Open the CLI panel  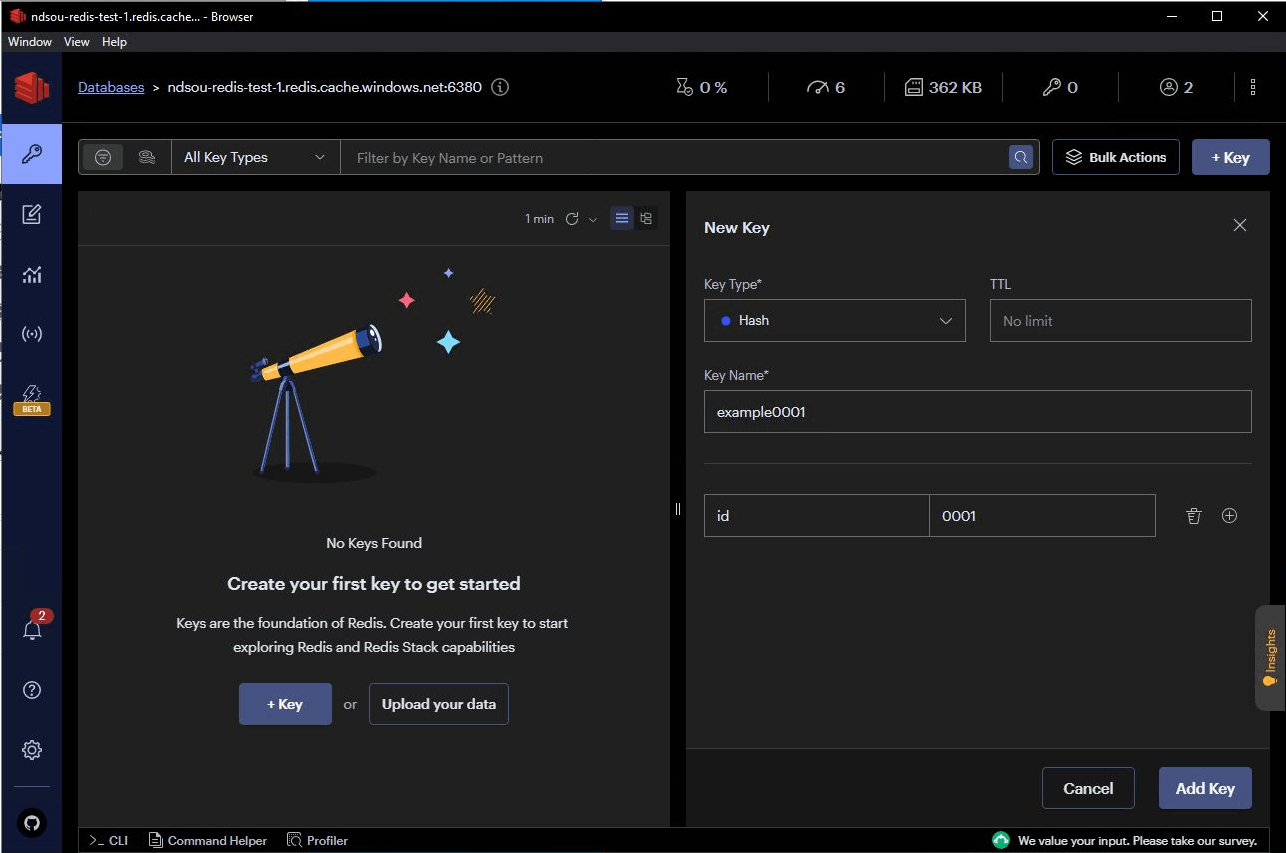[x=109, y=840]
